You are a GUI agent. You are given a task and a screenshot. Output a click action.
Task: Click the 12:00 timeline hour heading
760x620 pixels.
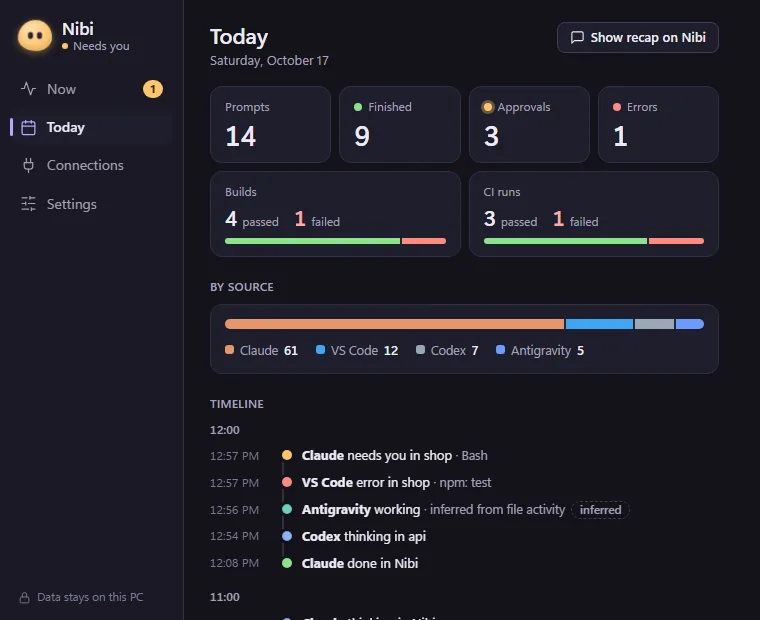click(x=225, y=430)
